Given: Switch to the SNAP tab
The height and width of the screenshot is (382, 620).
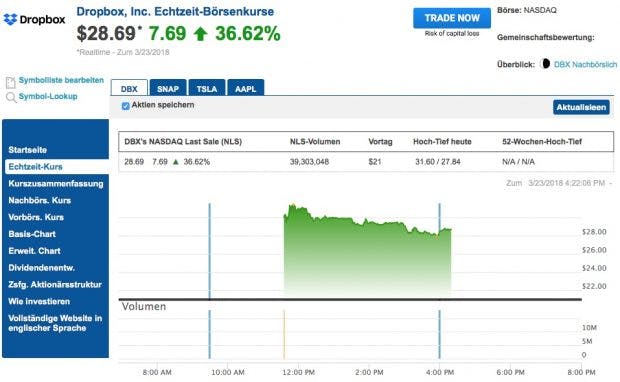Looking at the screenshot, I should (168, 88).
